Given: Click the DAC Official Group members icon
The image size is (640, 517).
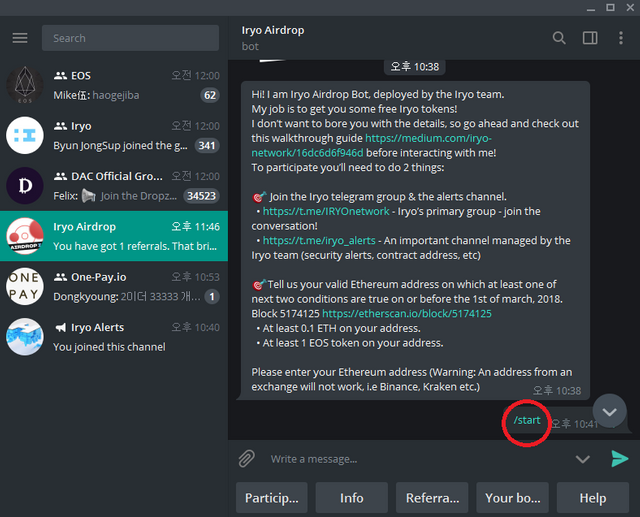Looking at the screenshot, I should pos(60,176).
